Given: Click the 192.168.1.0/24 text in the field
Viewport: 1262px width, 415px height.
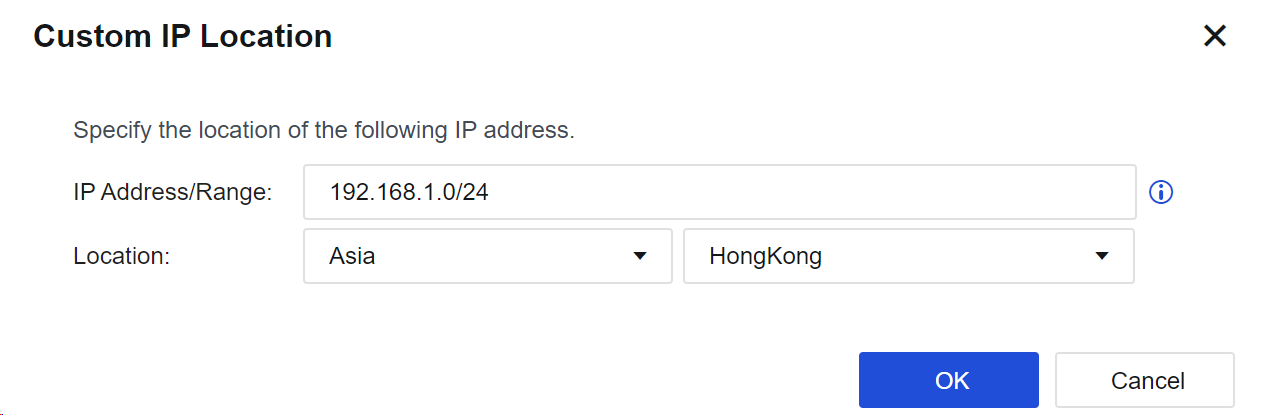Looking at the screenshot, I should [x=409, y=192].
